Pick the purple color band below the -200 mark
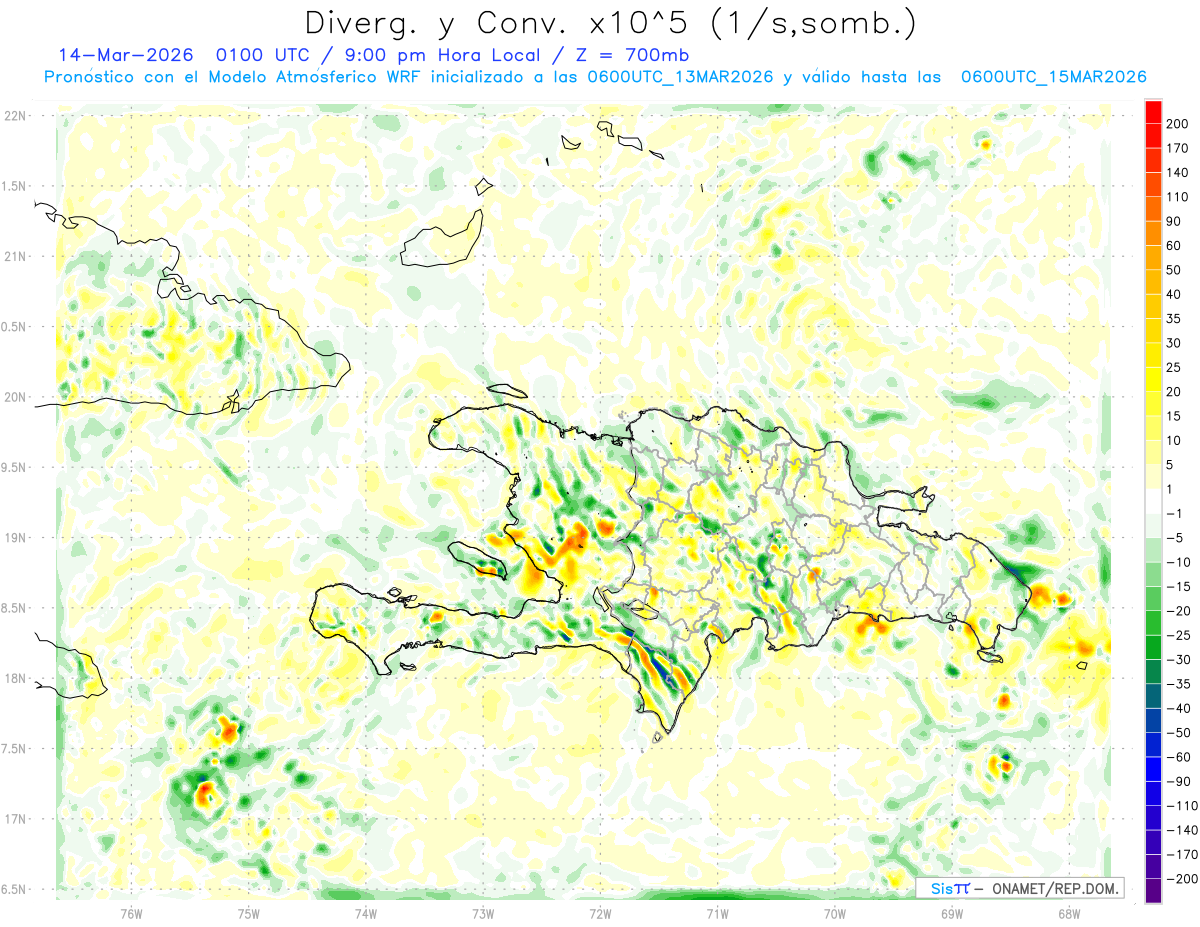Screen dimensions: 1200x927 pyautogui.click(x=1153, y=891)
